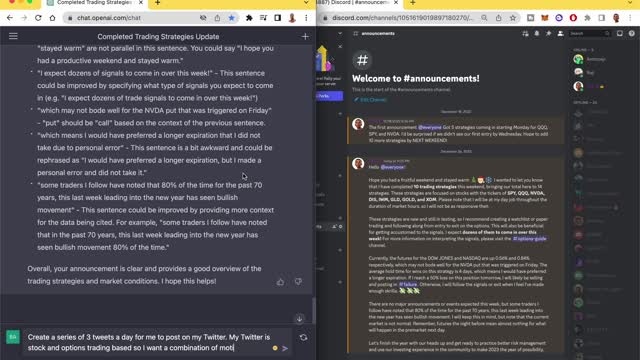640x360 pixels.
Task: Bookmark star in discord.com address bar
Action: (x=513, y=18)
